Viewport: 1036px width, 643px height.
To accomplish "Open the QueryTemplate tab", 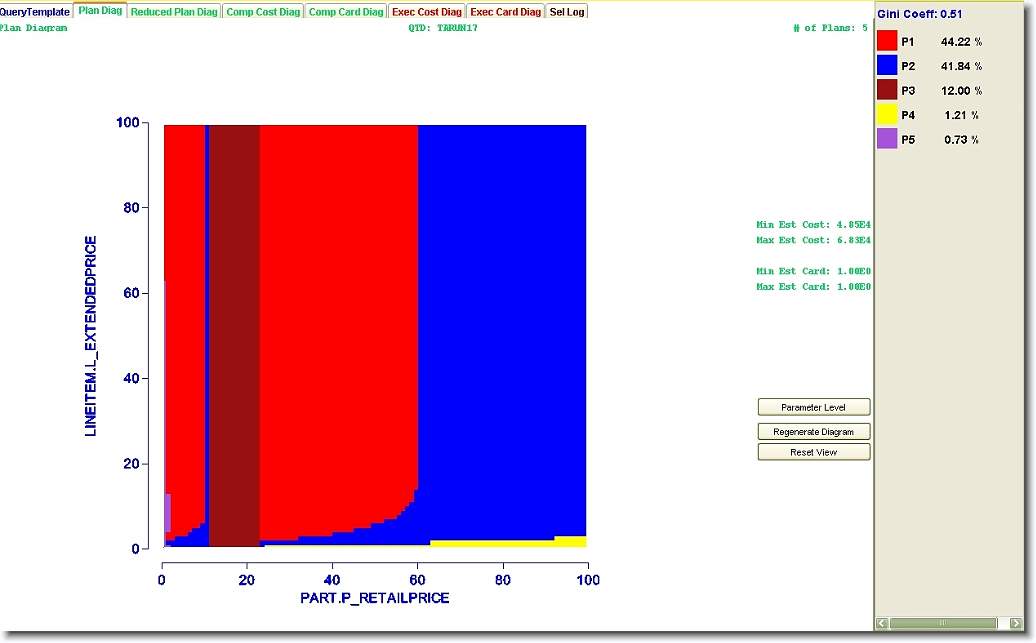I will 35,12.
